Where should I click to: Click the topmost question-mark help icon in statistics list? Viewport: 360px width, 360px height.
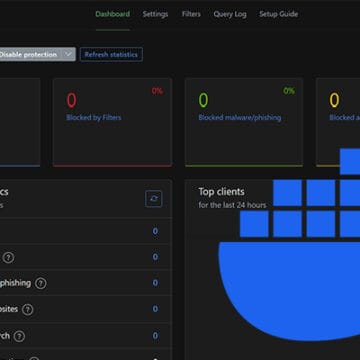(9, 257)
